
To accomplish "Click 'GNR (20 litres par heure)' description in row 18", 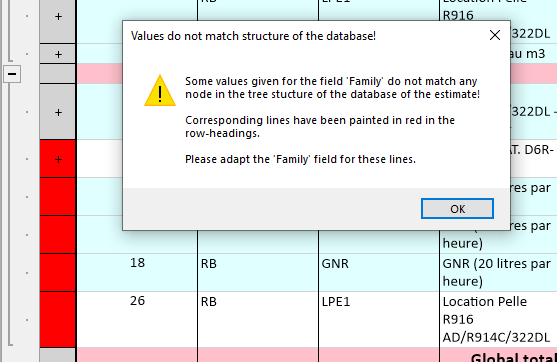I will [x=498, y=272].
